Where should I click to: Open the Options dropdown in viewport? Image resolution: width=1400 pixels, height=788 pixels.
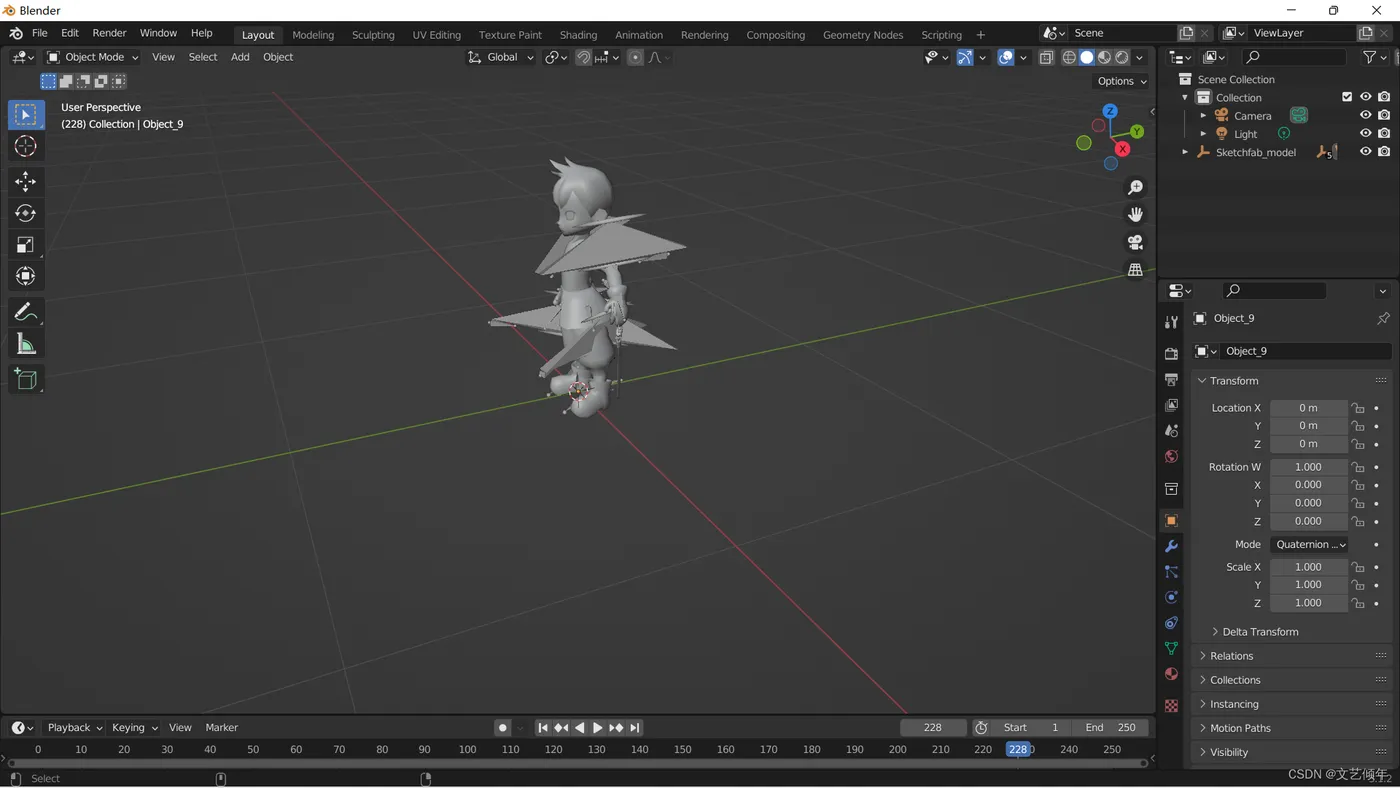1121,81
